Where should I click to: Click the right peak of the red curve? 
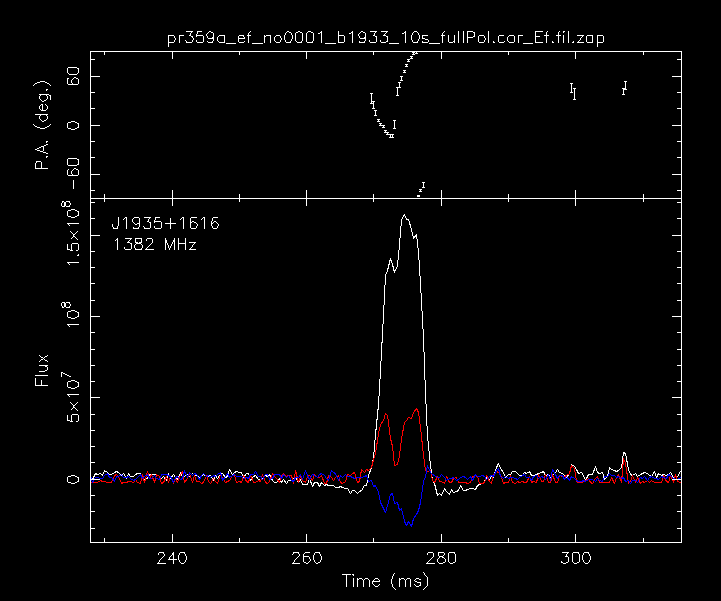click(416, 408)
